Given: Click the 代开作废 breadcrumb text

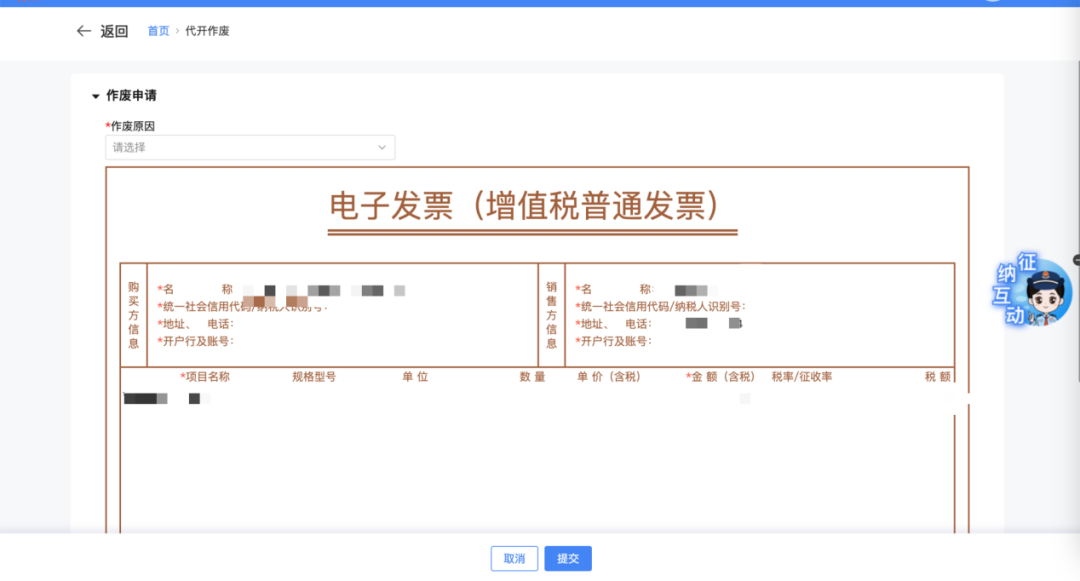Looking at the screenshot, I should 207,31.
